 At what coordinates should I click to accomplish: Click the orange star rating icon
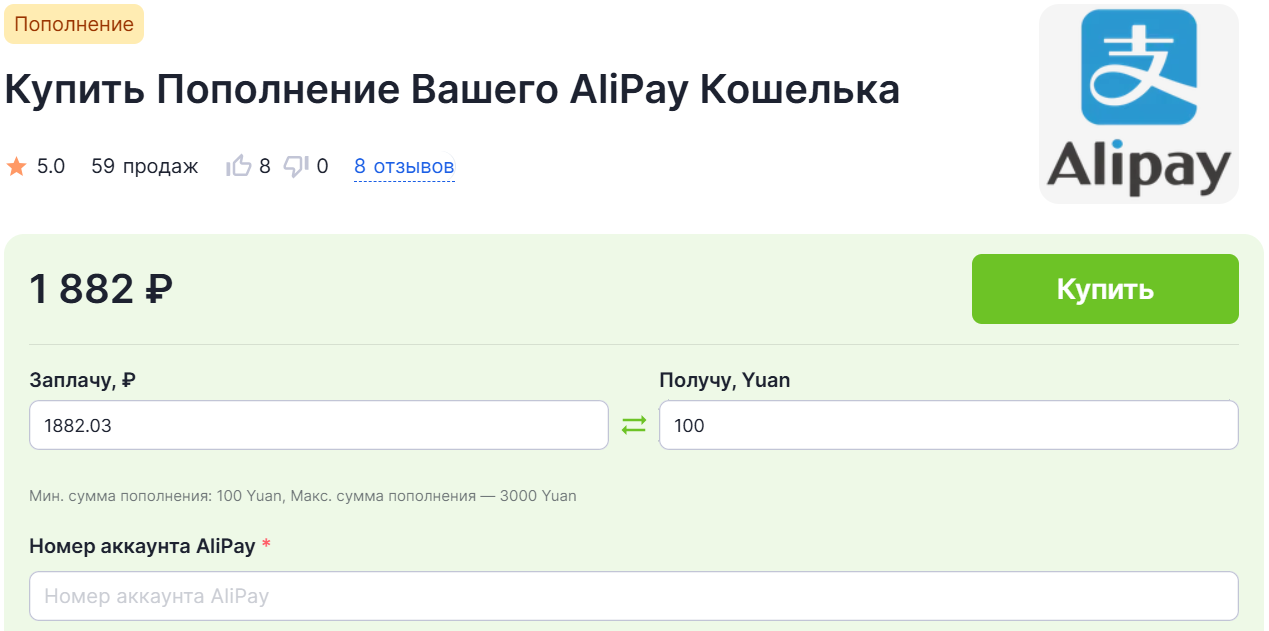click(16, 166)
